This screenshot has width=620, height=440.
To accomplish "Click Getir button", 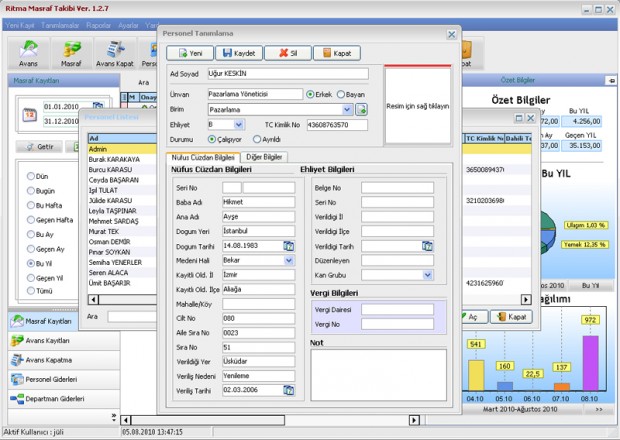I will 39,147.
